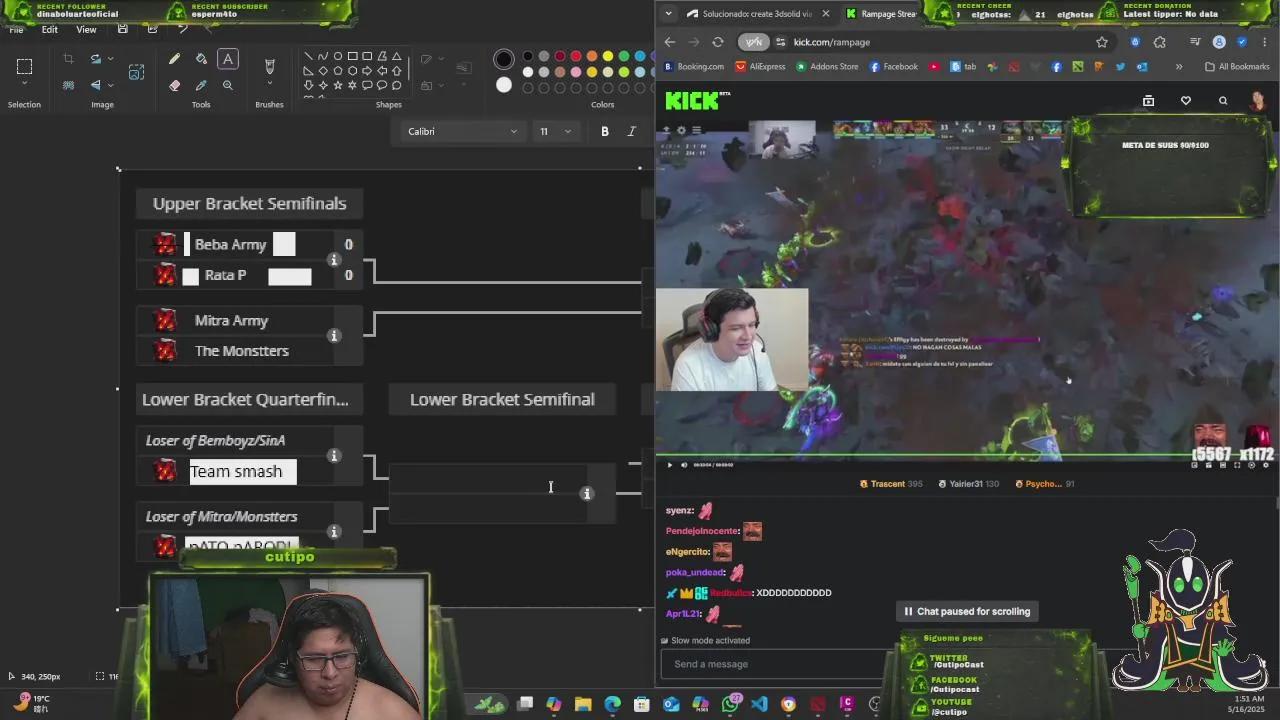Open the File menu in Paint
The width and height of the screenshot is (1280, 720).
click(16, 29)
